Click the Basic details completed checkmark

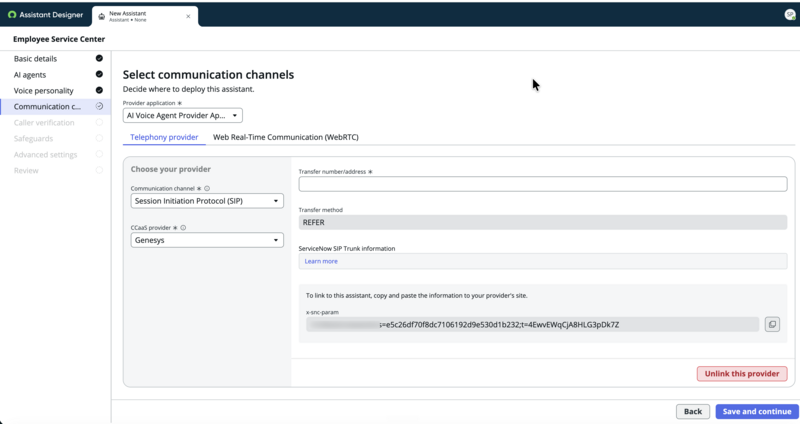tap(99, 58)
